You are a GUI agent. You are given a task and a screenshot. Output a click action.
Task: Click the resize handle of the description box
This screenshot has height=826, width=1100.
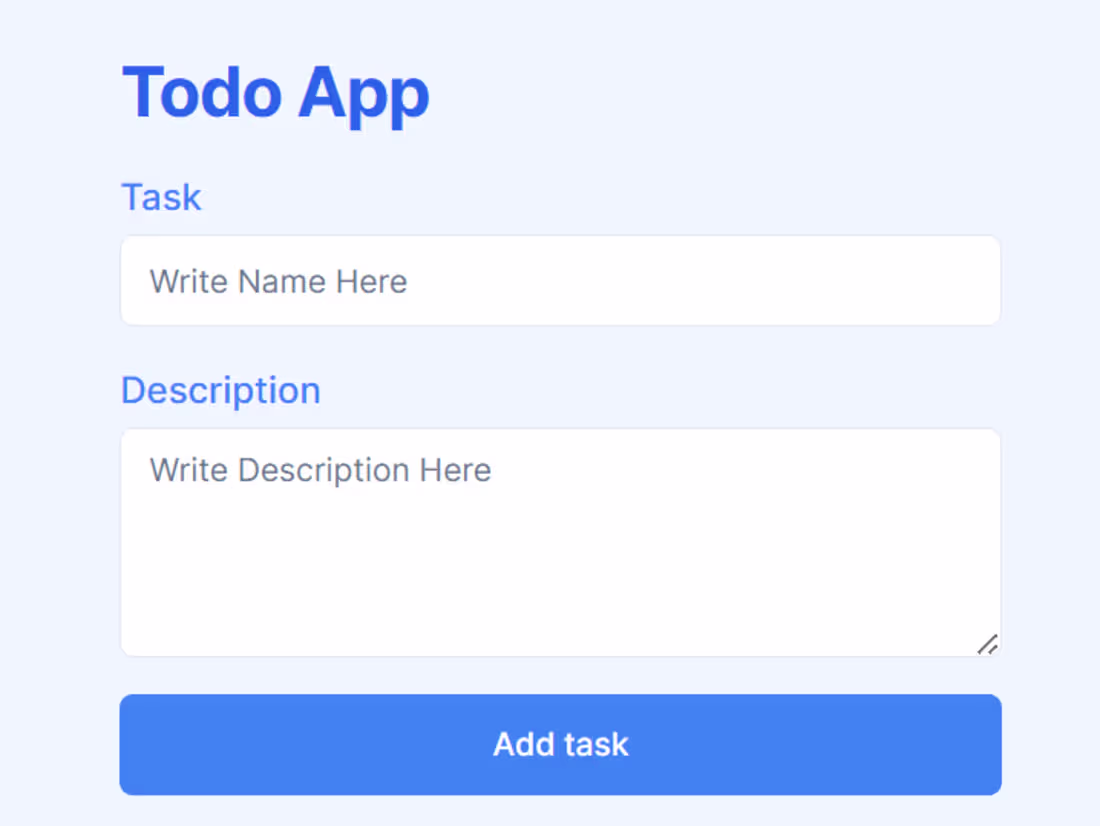click(986, 646)
